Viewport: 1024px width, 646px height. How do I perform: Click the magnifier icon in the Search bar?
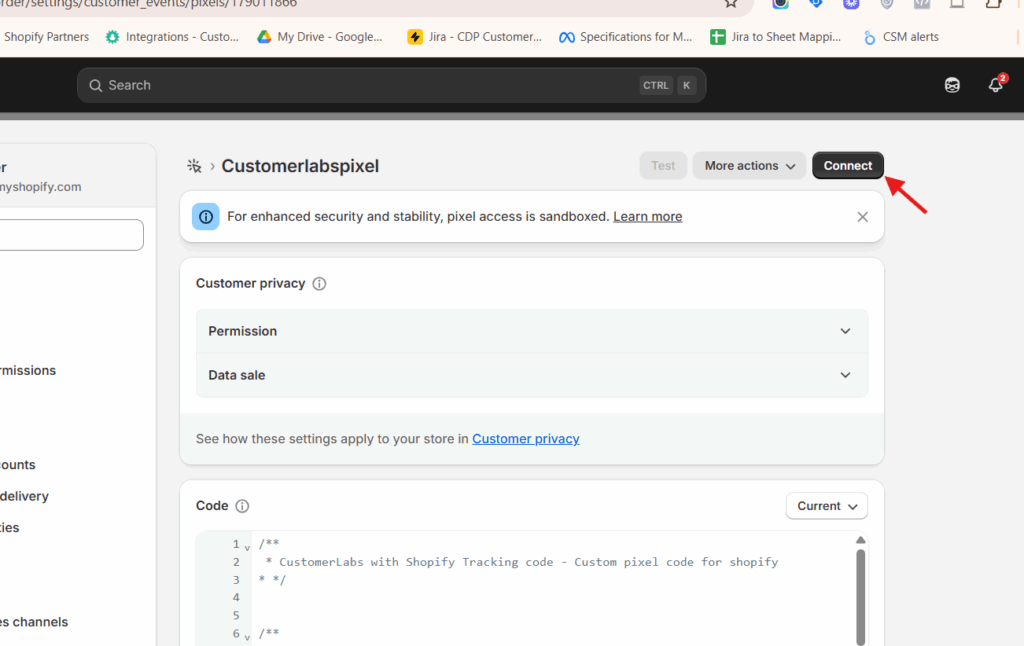[95, 86]
